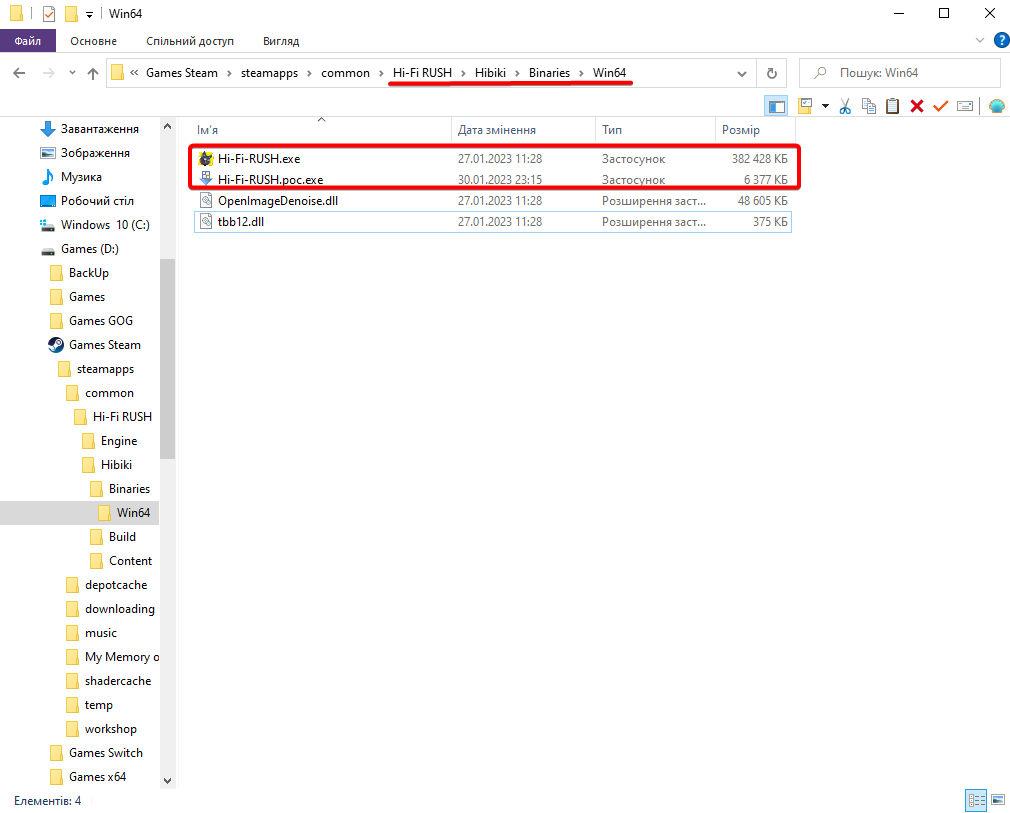Select the Hi-Fi-RUSH.poc.exe file
Viewport: 1010px width, 813px height.
pos(493,180)
